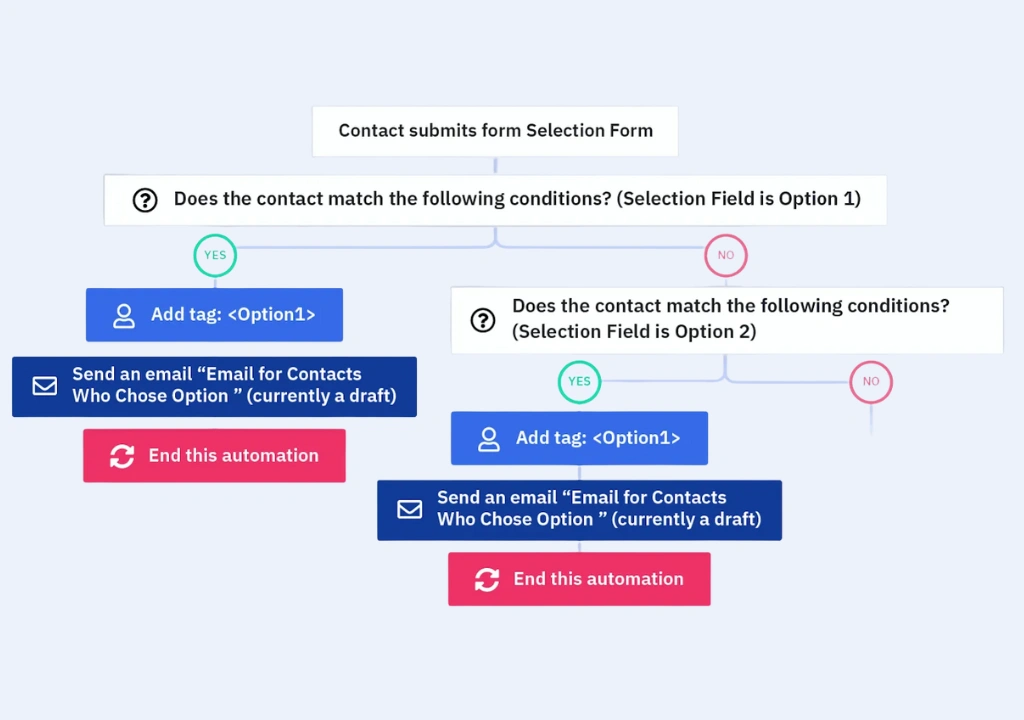
Task: Select the YES branch of the Option 1 condition
Action: (x=215, y=255)
